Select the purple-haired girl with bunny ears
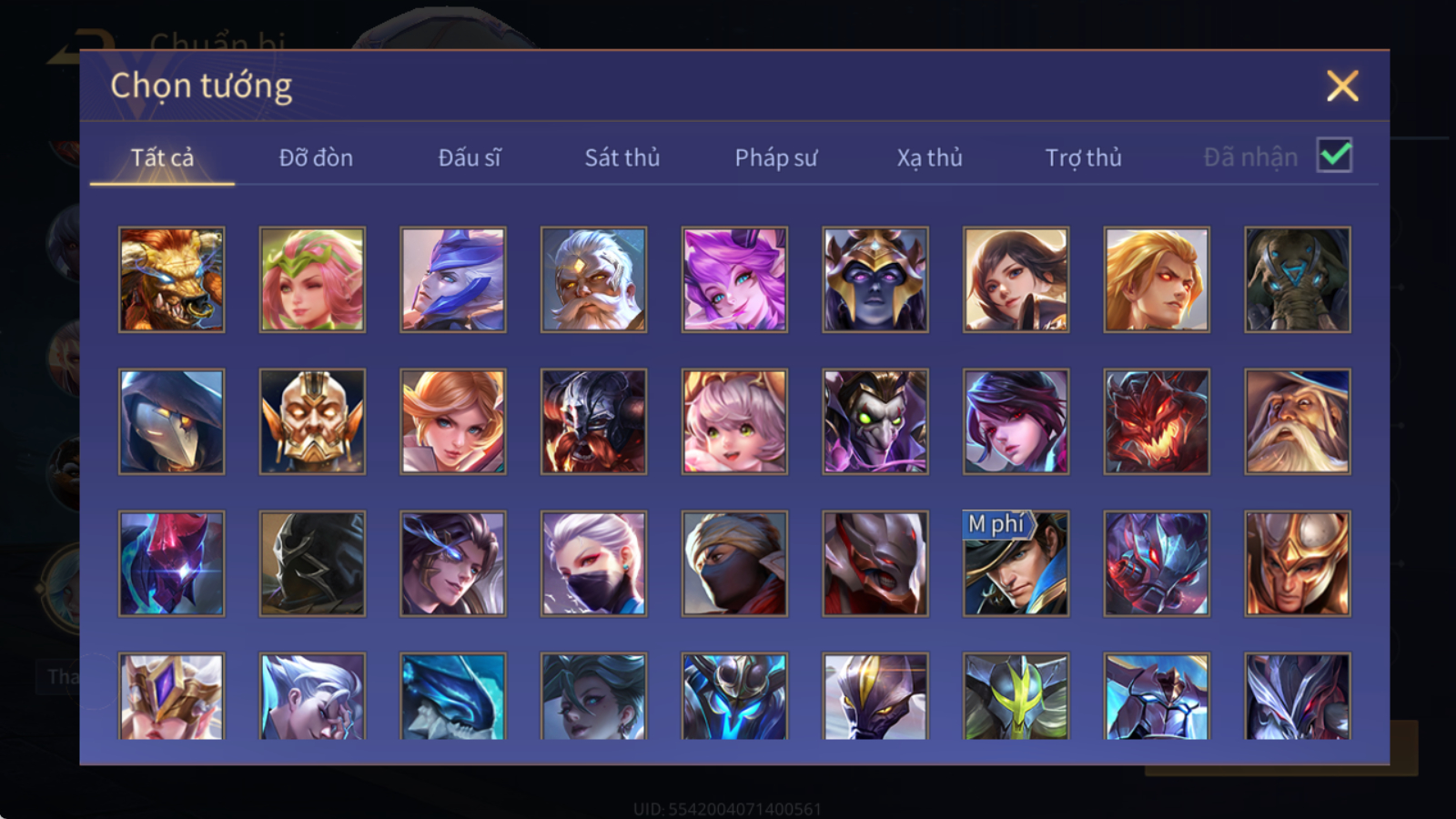This screenshot has width=1456, height=819. 734,279
